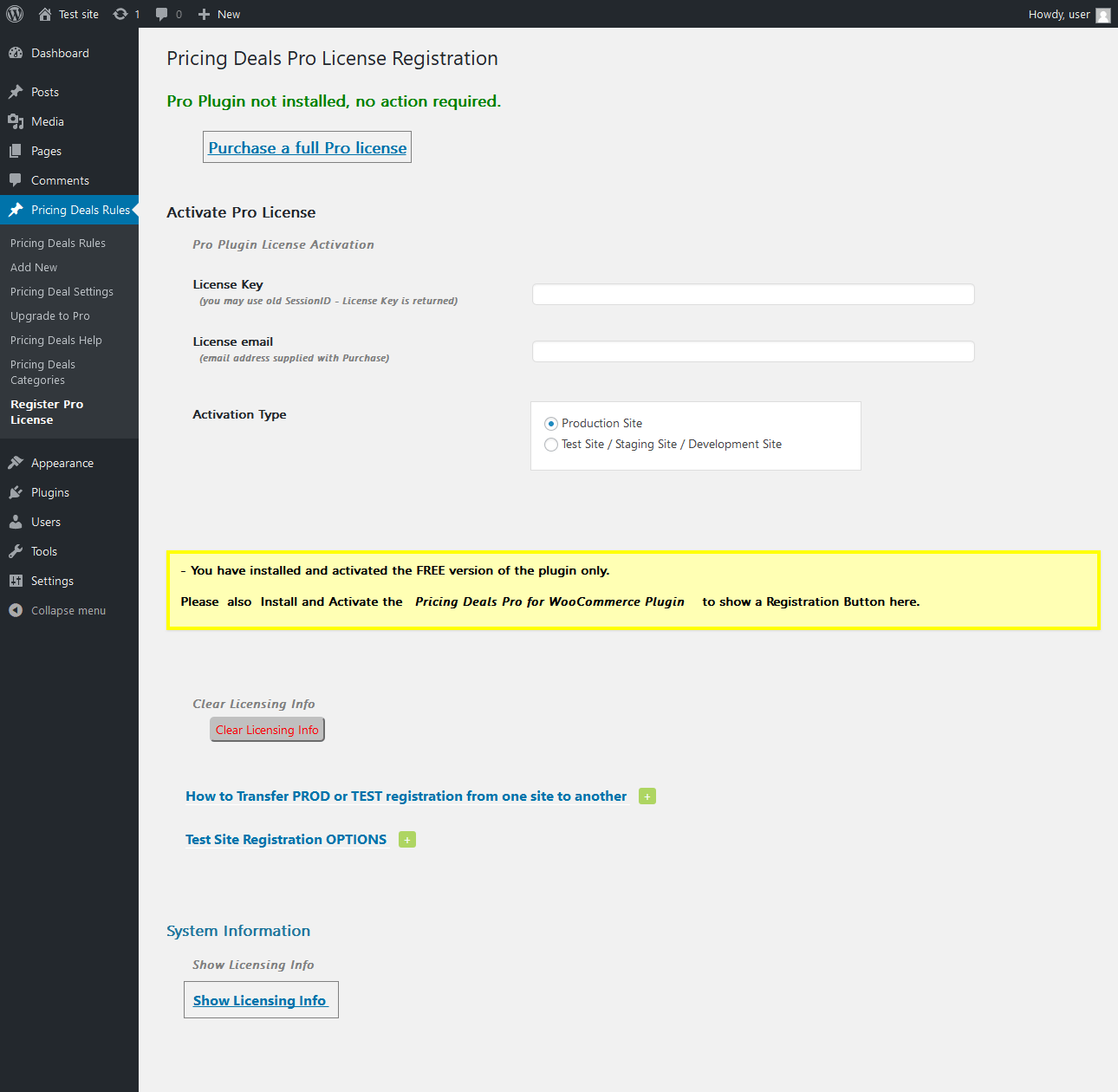Image resolution: width=1118 pixels, height=1092 pixels.
Task: Open Pricing Deals Rules submenu item
Action: click(58, 244)
